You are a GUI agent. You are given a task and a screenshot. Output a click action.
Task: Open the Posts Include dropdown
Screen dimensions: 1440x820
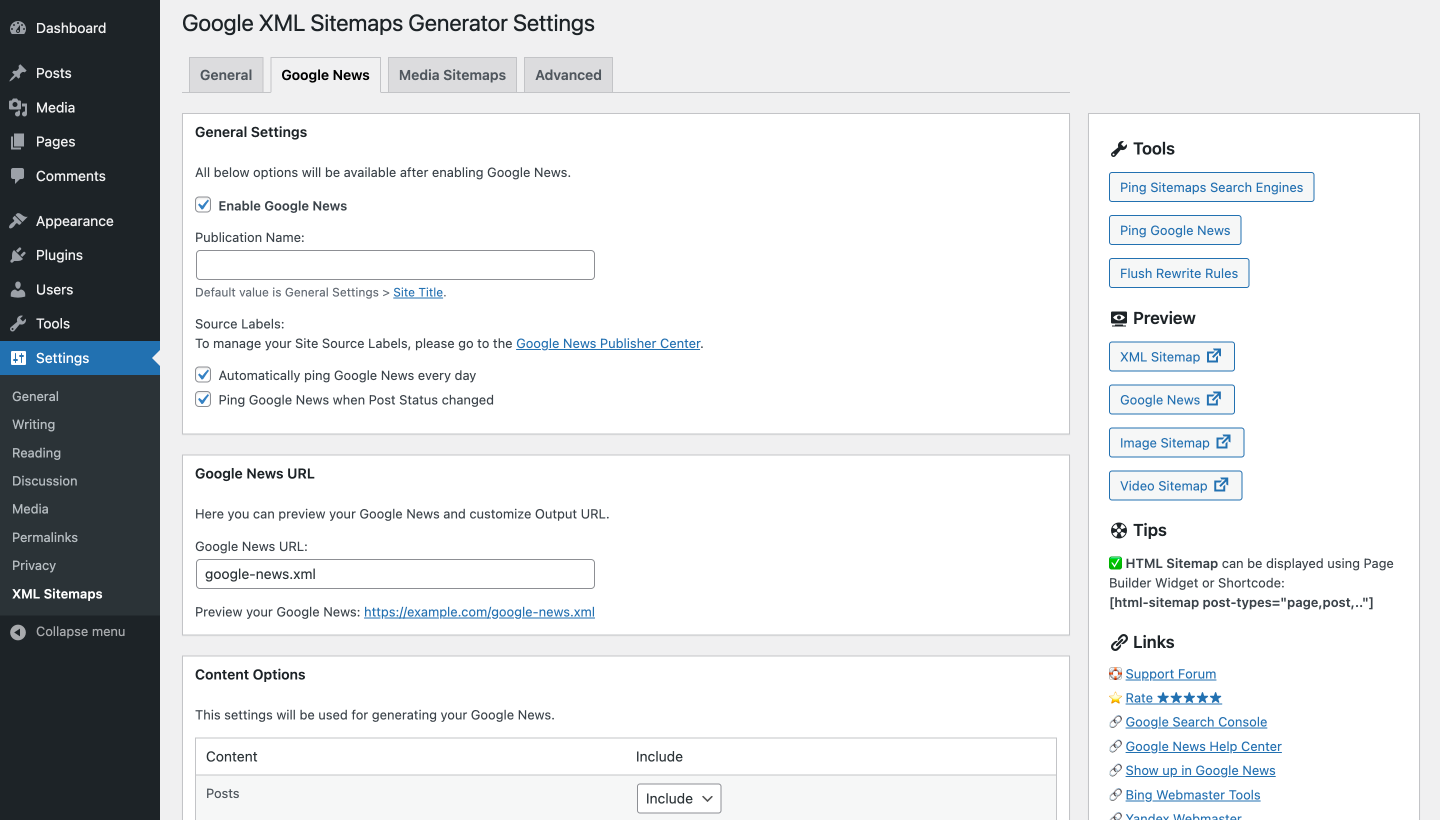click(x=679, y=798)
